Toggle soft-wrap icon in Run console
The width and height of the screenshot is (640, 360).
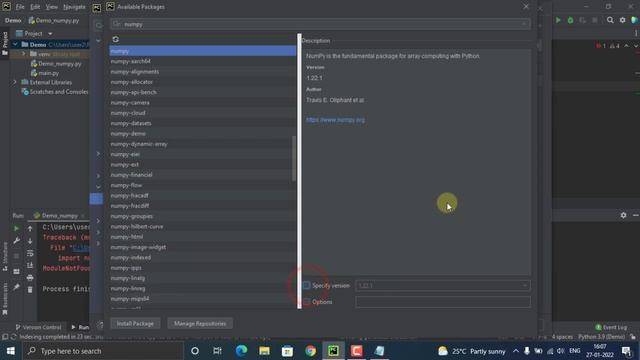click(30, 253)
